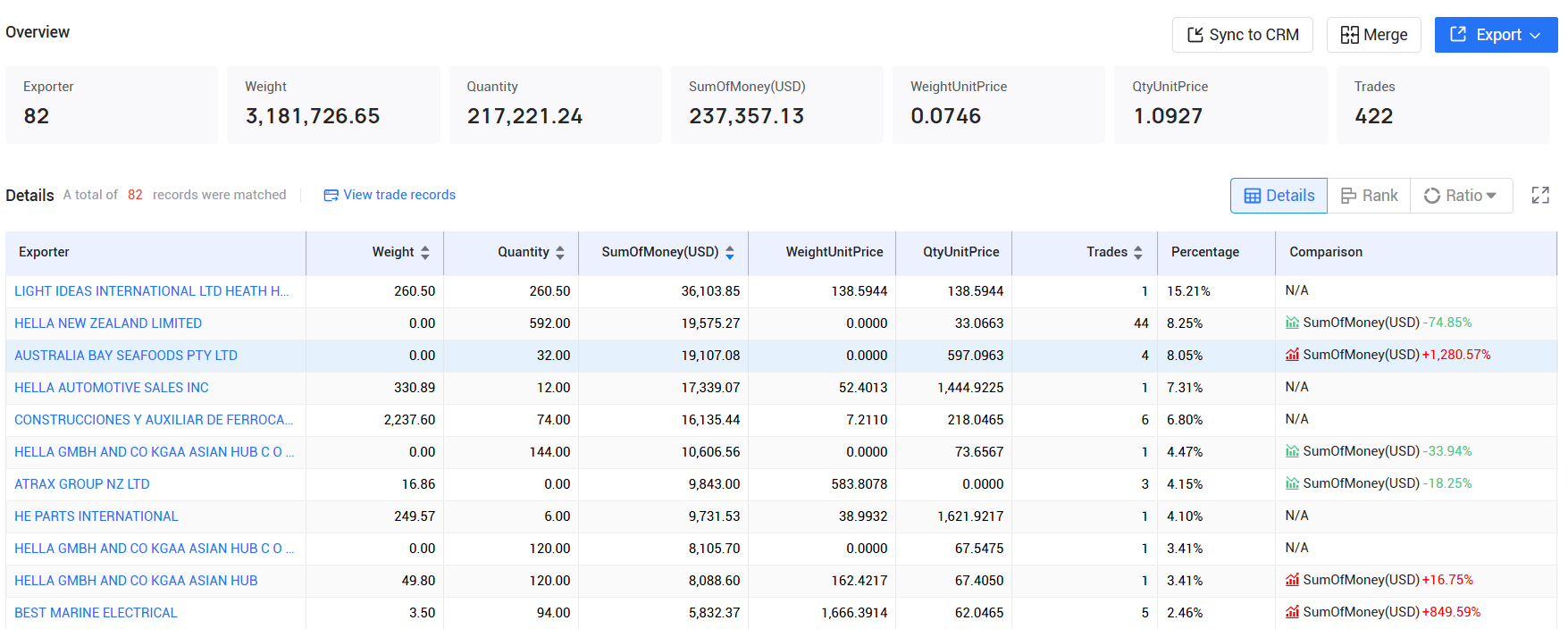Click chart icon in the +16.75% comparison row
The image size is (1568, 629).
(1292, 580)
